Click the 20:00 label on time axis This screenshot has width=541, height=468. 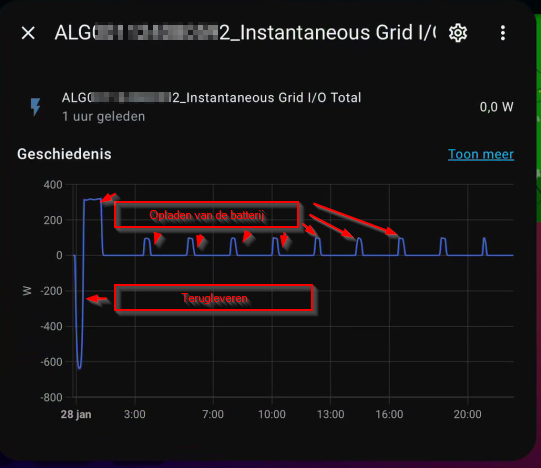pyautogui.click(x=468, y=414)
